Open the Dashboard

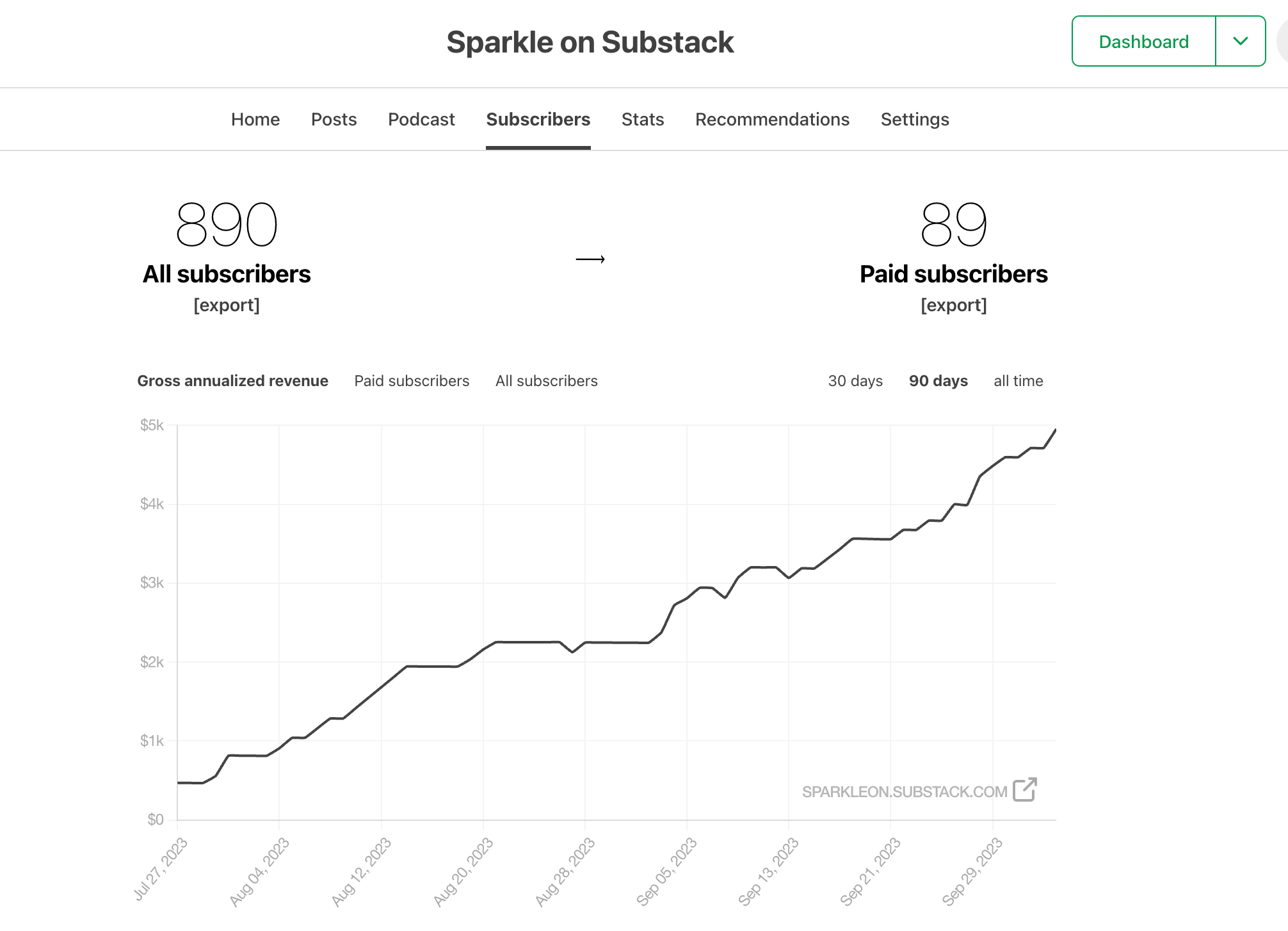[x=1143, y=41]
